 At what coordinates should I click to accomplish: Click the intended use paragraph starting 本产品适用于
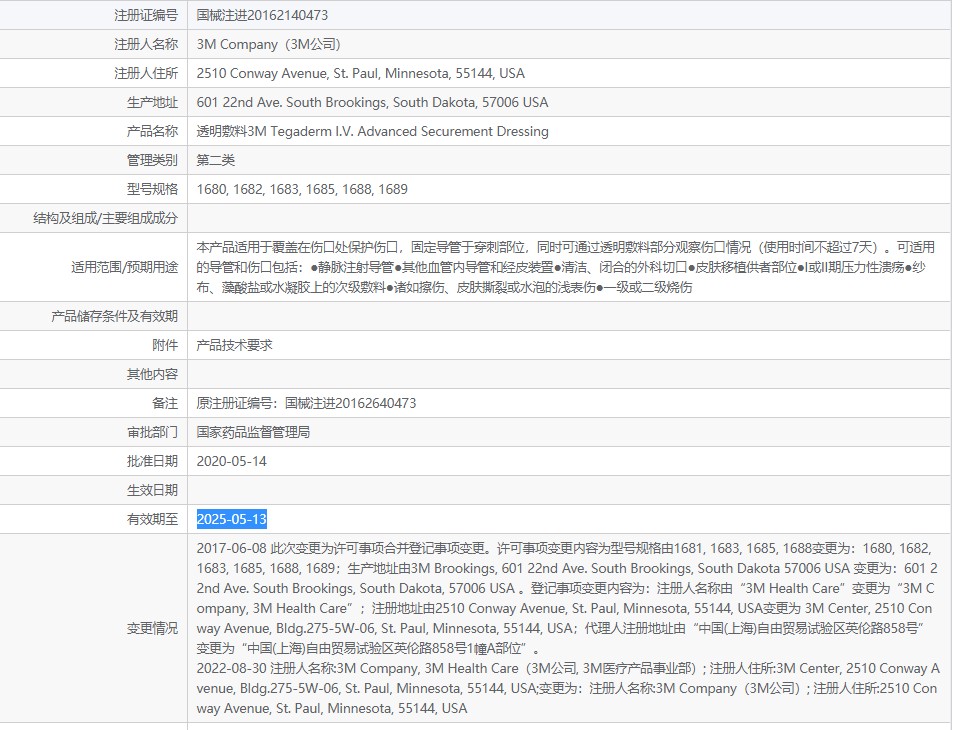[566, 267]
